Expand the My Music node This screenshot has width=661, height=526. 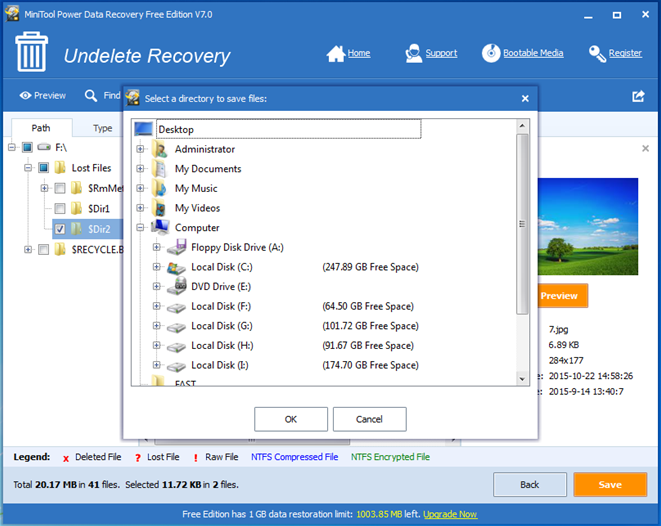pyautogui.click(x=140, y=188)
